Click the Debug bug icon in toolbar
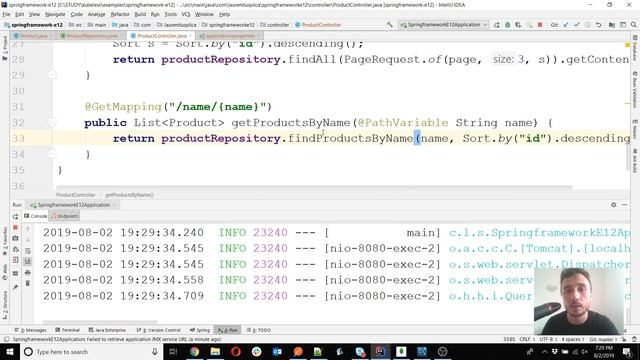The width and height of the screenshot is (640, 360). coord(508,25)
